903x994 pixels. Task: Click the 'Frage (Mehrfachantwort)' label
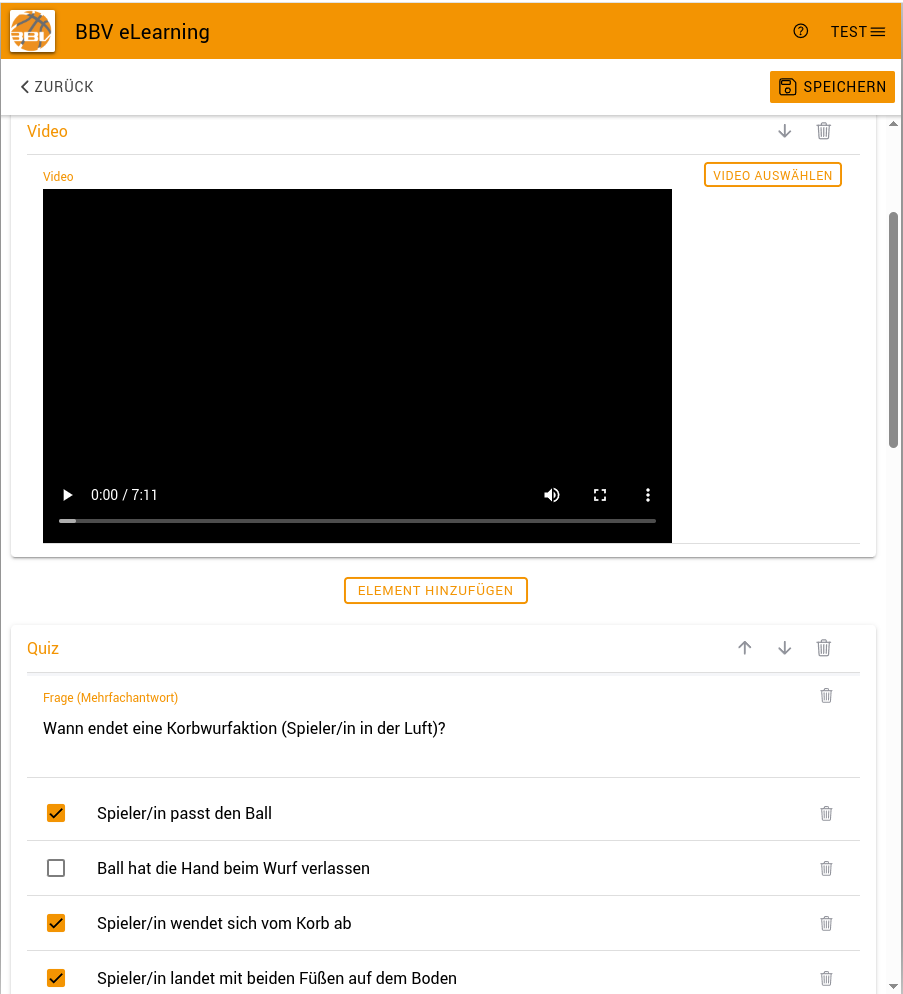click(110, 697)
